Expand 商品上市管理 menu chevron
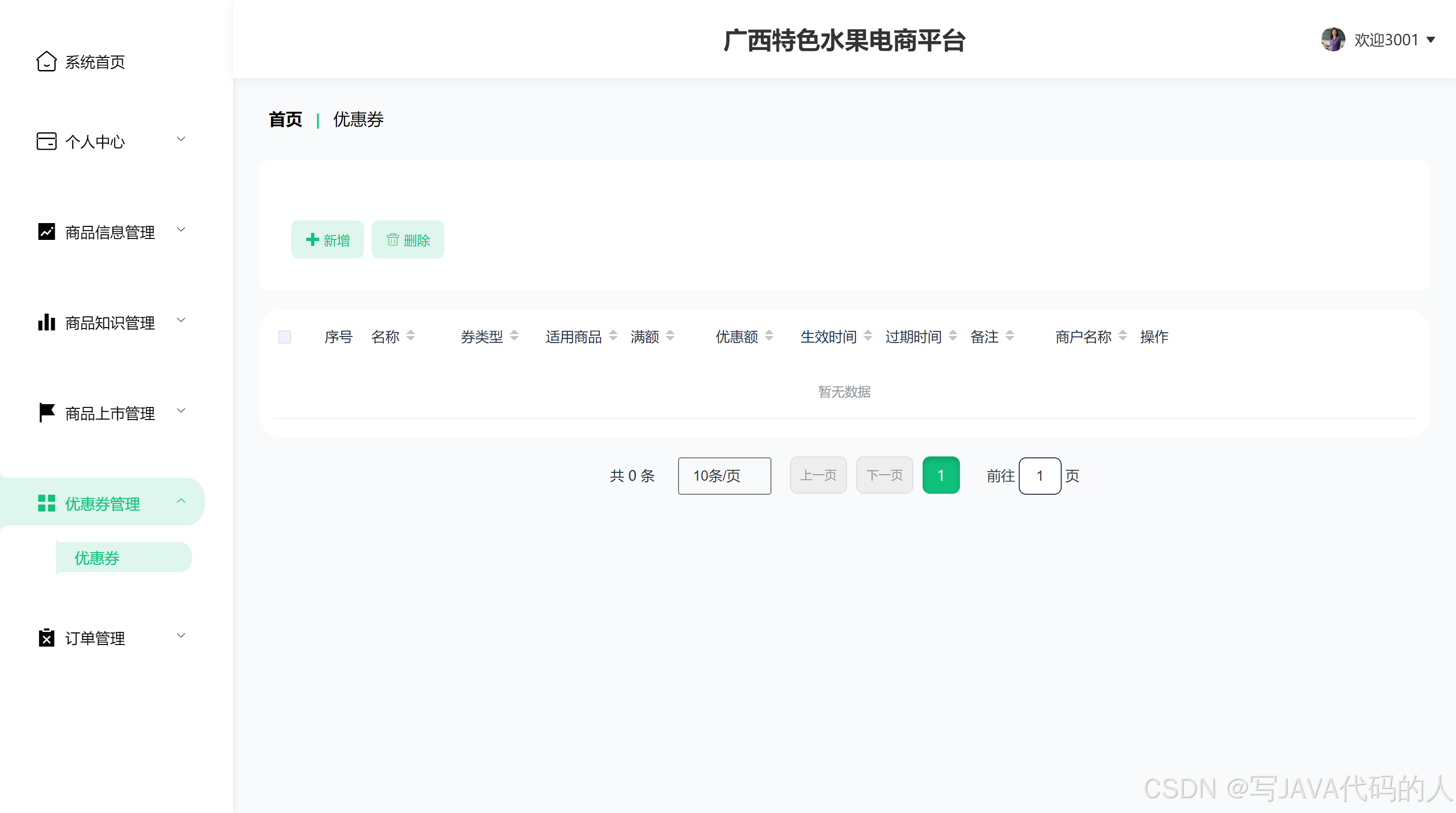This screenshot has width=1456, height=813. [181, 410]
